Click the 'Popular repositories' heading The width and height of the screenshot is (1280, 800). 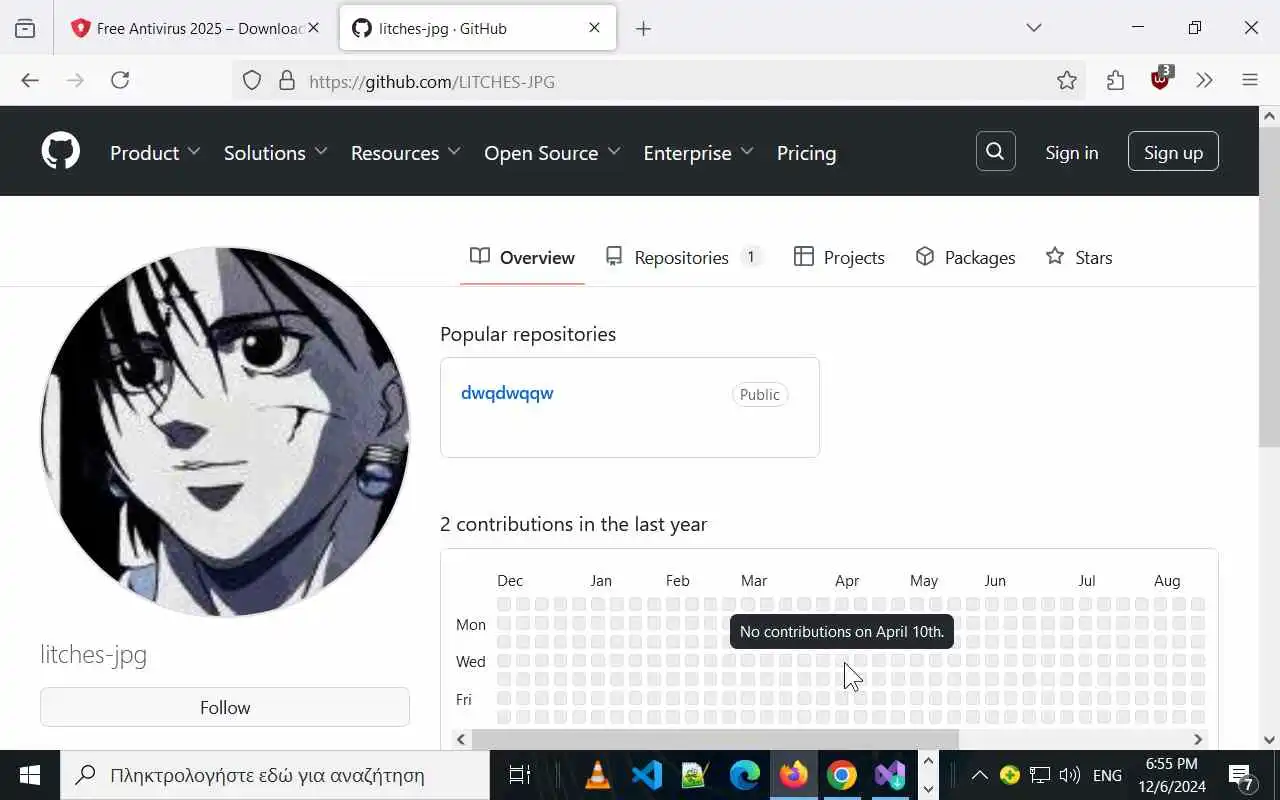click(528, 334)
